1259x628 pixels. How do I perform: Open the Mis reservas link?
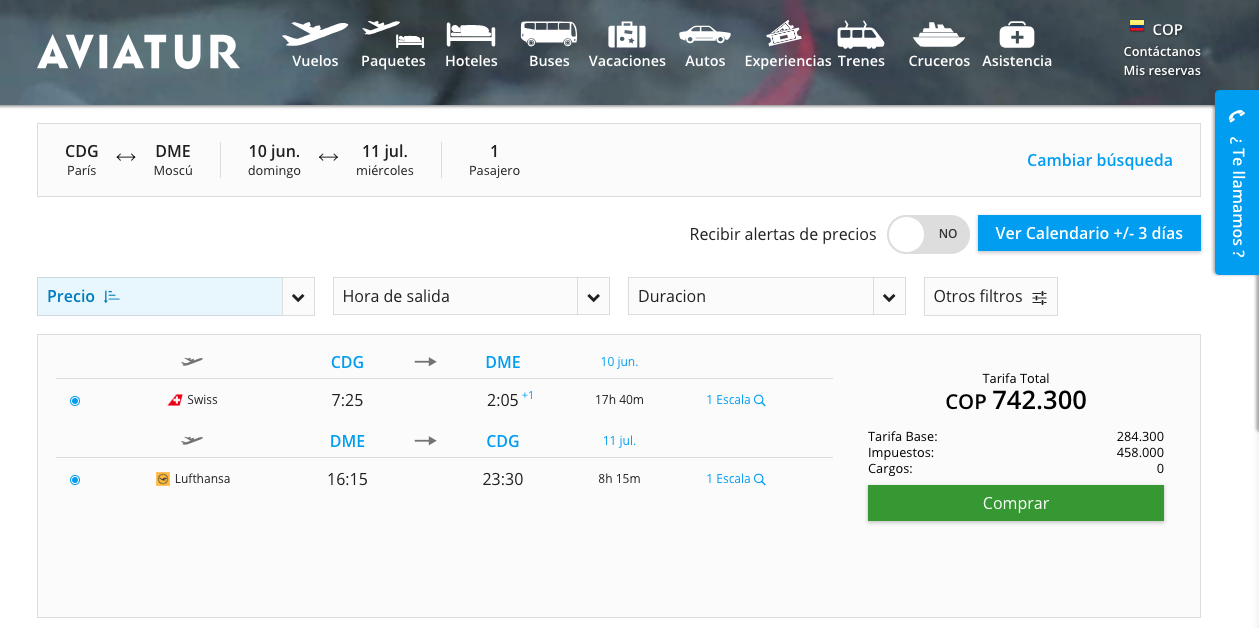[x=1162, y=71]
